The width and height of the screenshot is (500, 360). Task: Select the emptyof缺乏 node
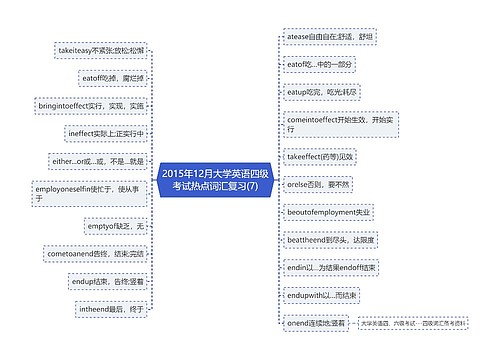coord(115,226)
